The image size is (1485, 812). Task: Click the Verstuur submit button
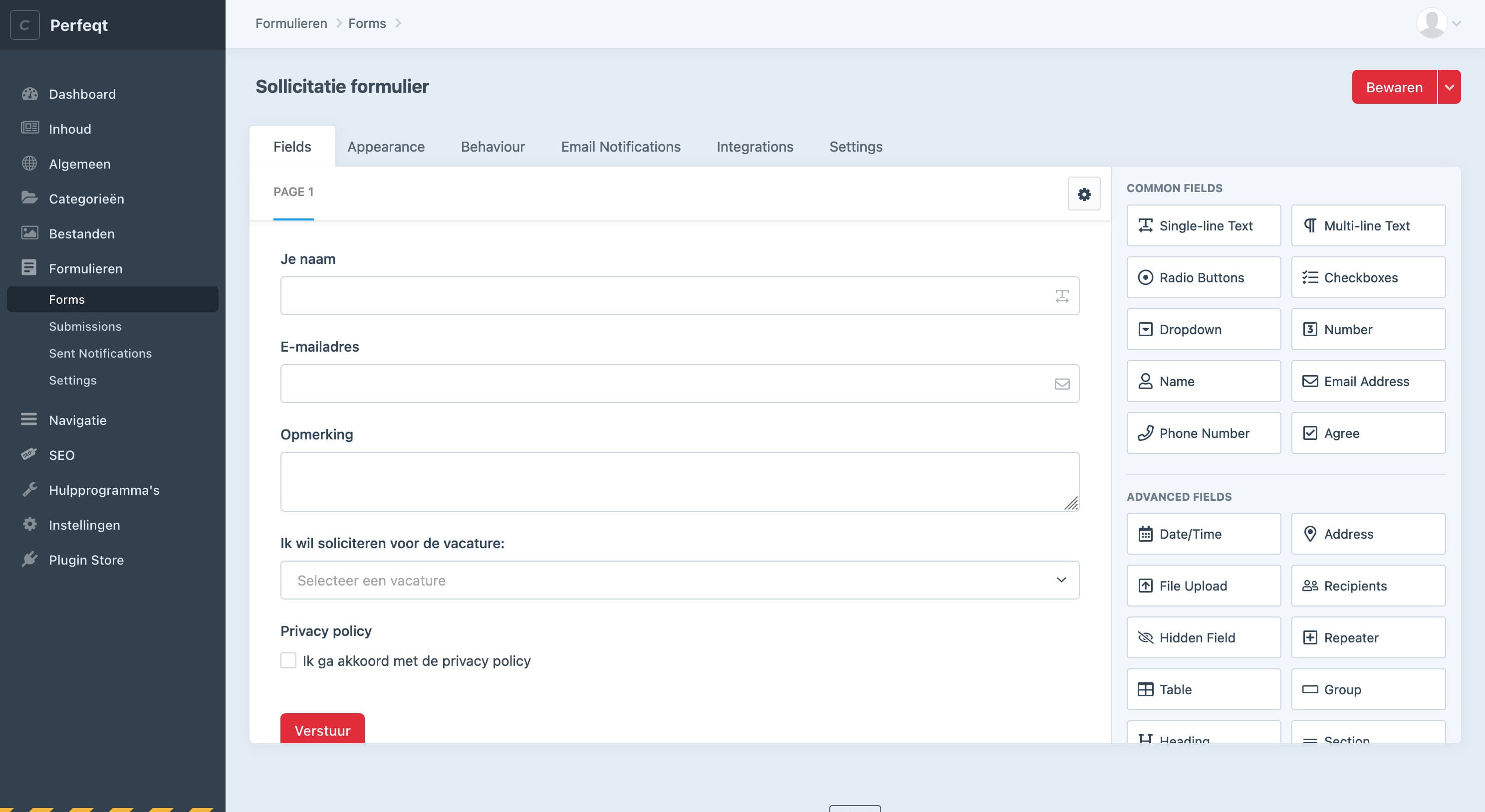[x=322, y=729]
